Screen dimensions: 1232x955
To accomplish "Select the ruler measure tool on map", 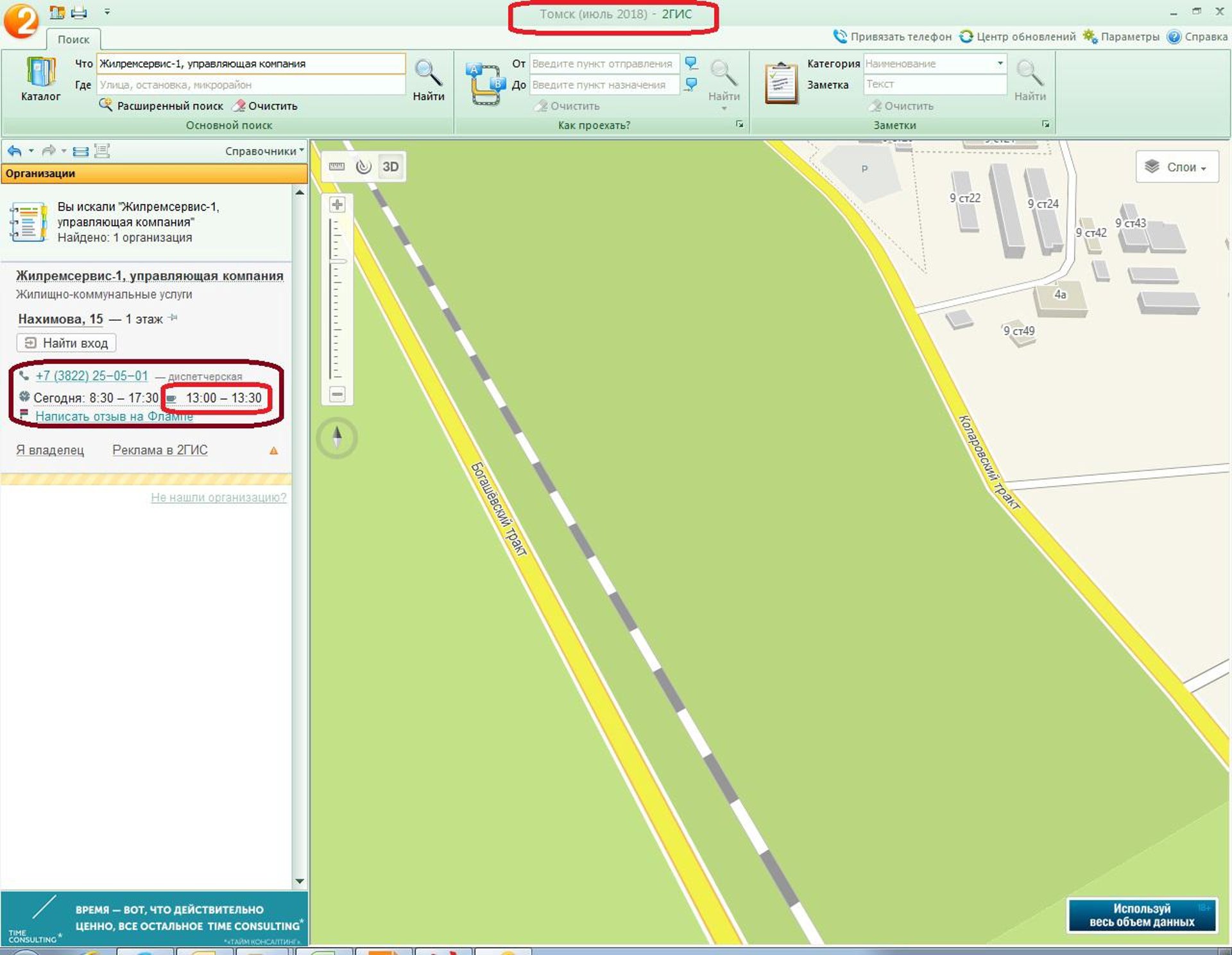I will (337, 167).
